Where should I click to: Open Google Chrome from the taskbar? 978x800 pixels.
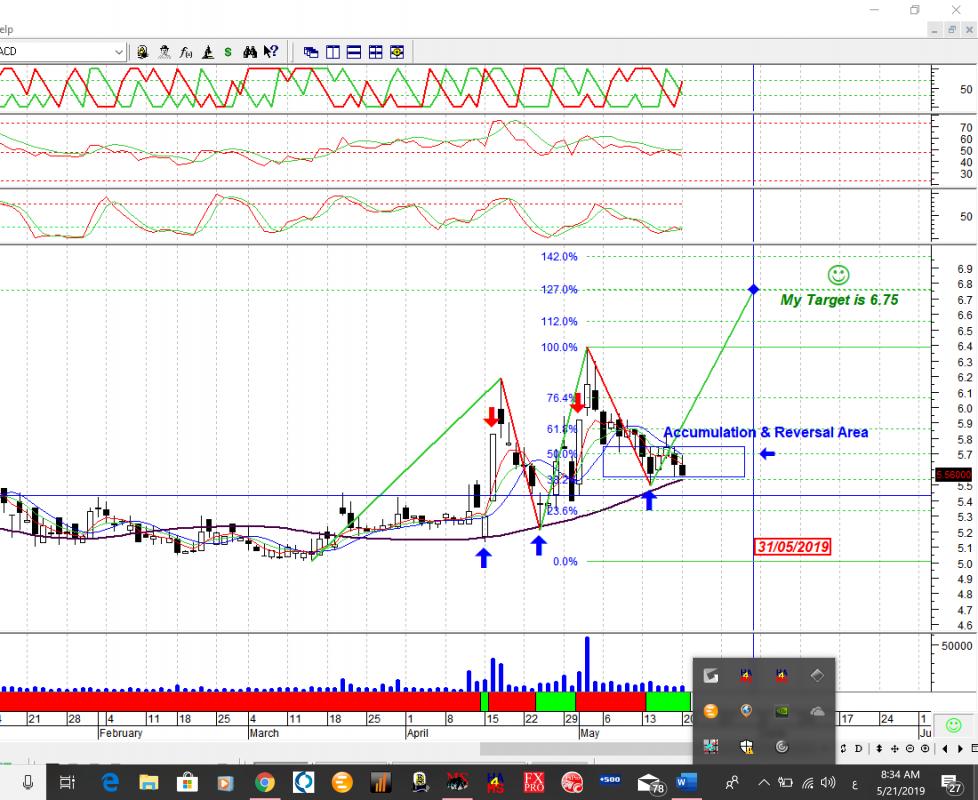[x=264, y=782]
